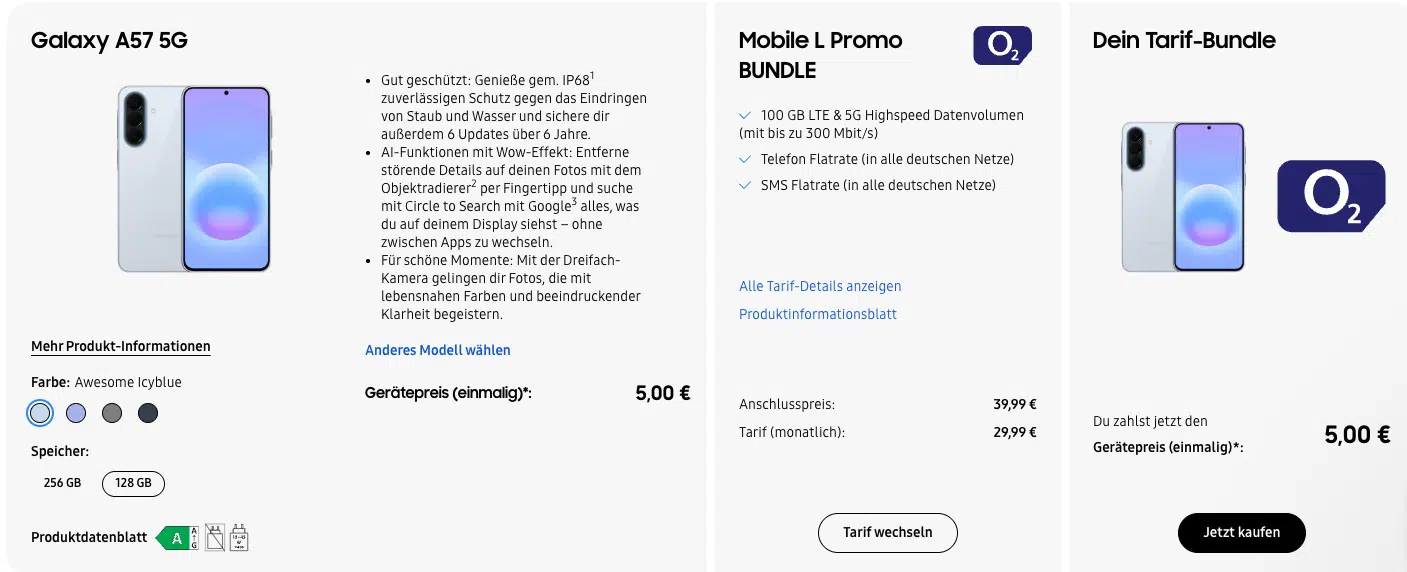Image resolution: width=1407 pixels, height=572 pixels.
Task: Show Alle Tarif-Details anzeigen
Action: 820,286
